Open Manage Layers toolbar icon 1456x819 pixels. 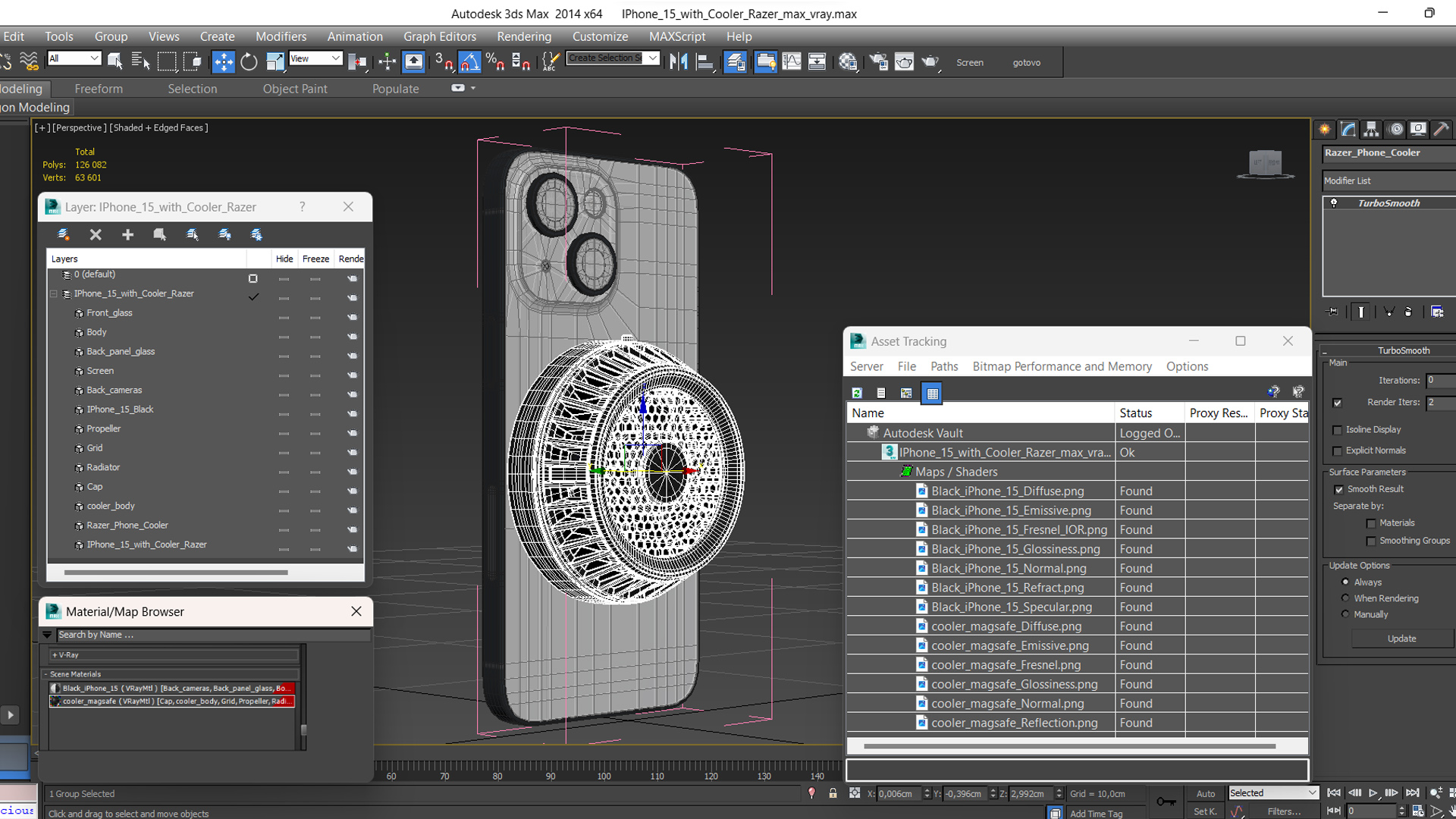[x=735, y=61]
